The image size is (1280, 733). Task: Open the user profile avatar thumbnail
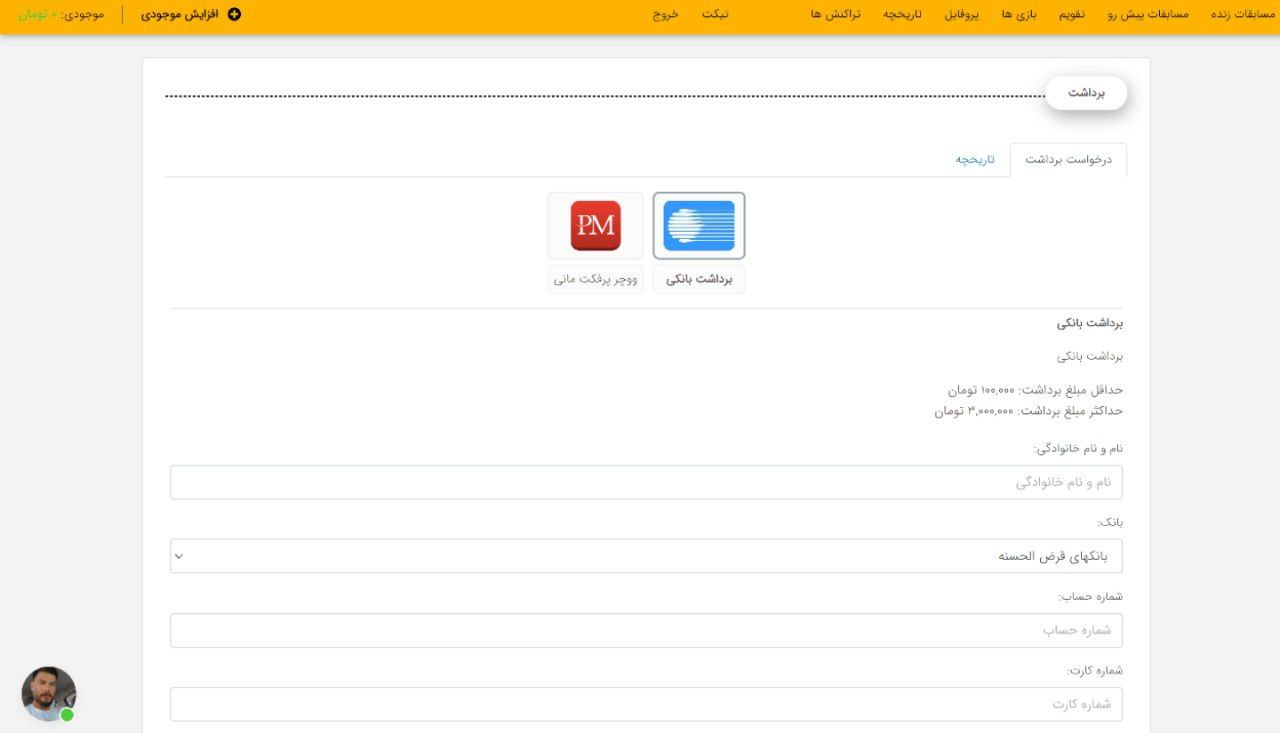(x=48, y=693)
